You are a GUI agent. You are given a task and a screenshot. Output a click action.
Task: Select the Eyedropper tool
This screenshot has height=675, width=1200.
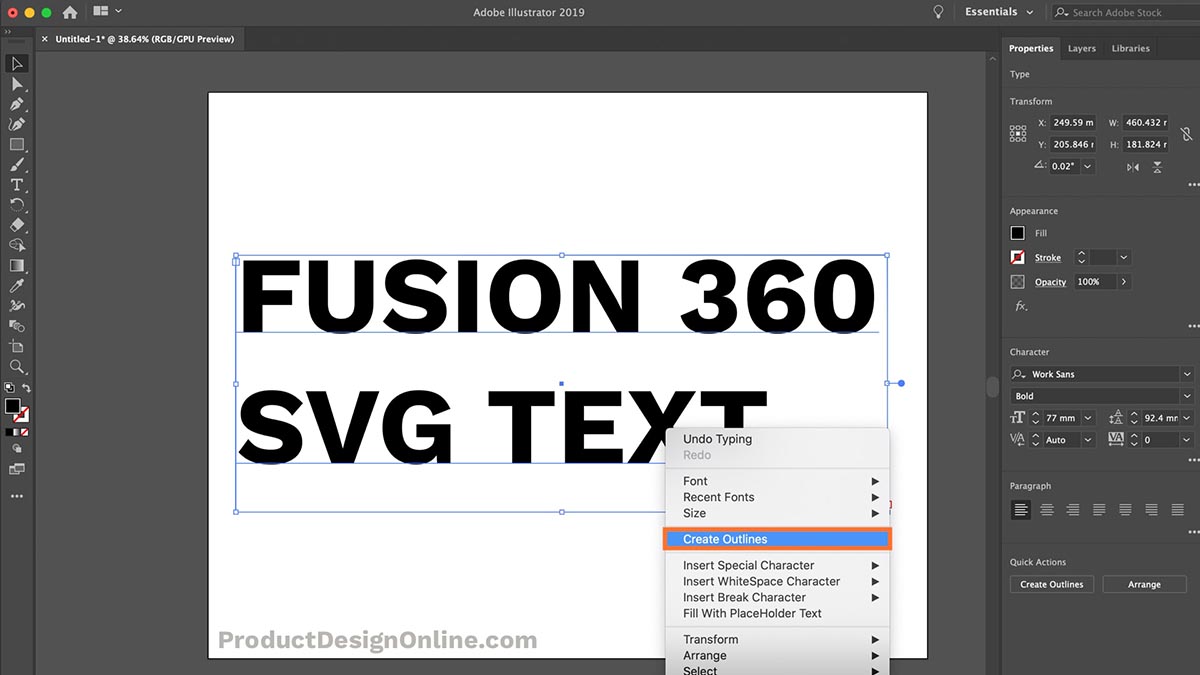point(17,286)
